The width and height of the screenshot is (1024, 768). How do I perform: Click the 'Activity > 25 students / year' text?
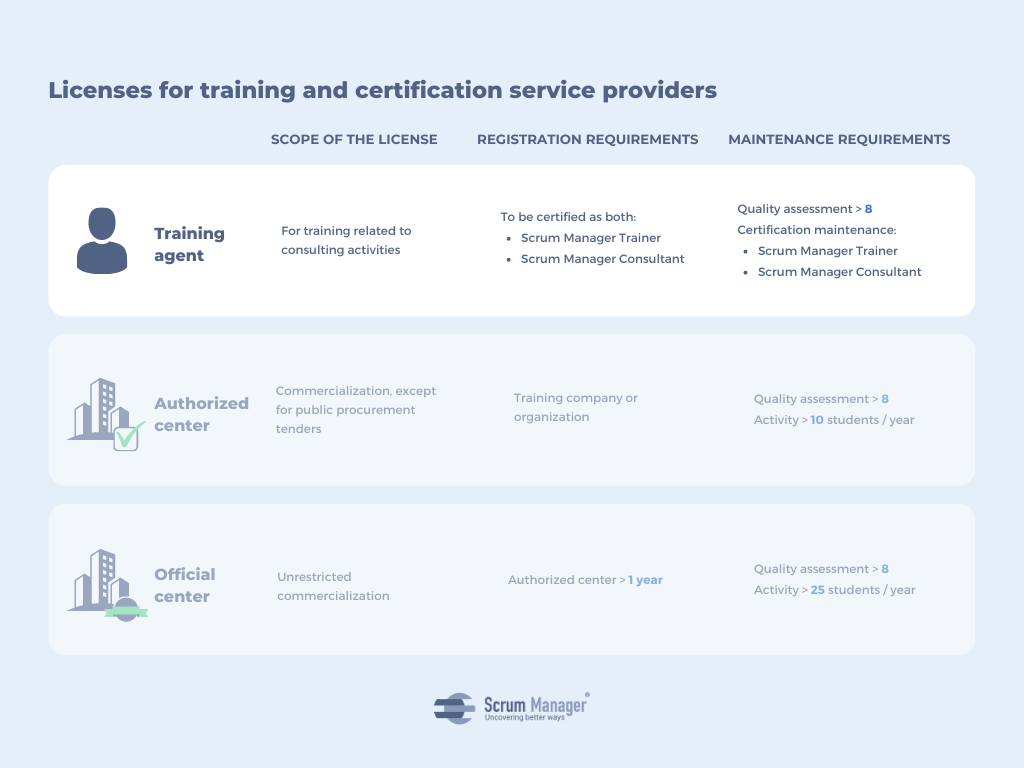[834, 590]
